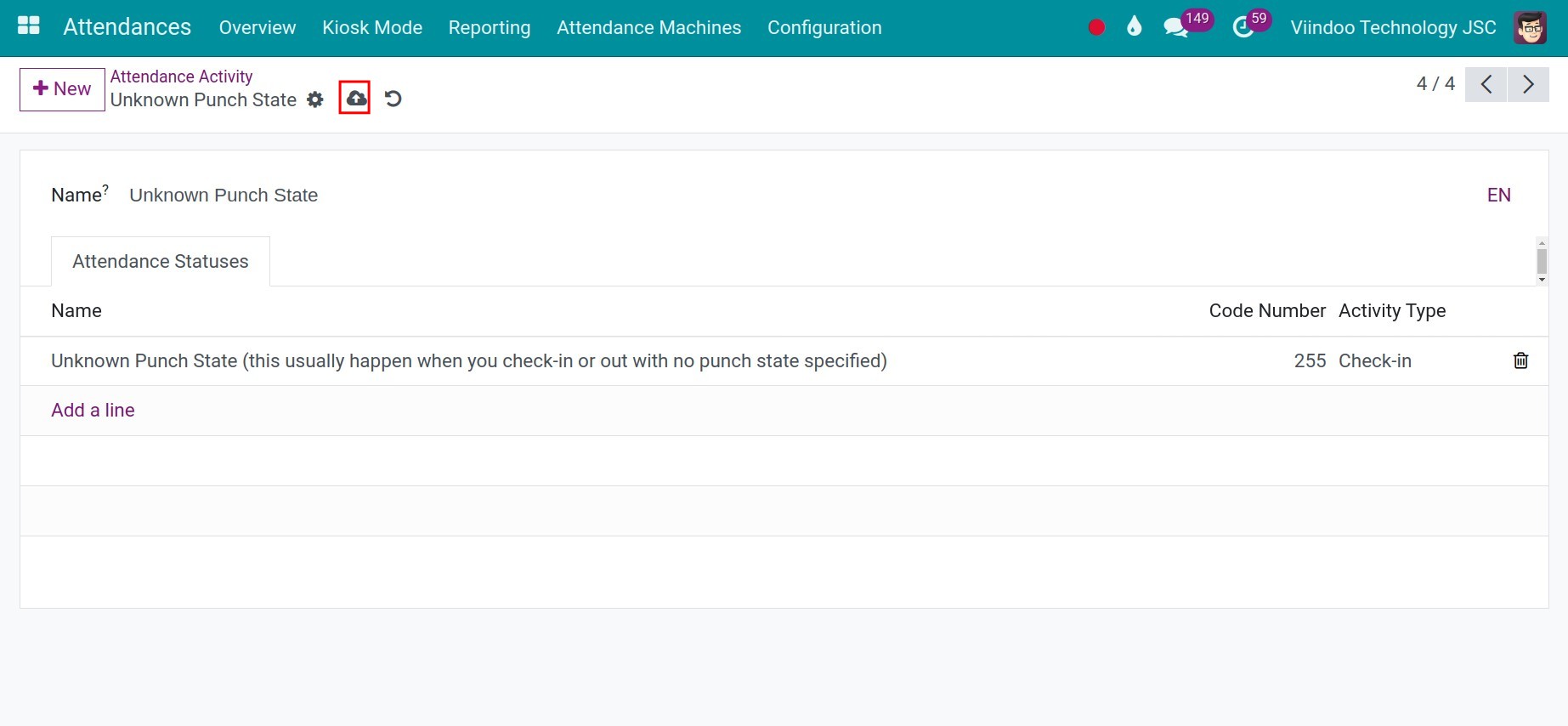The height and width of the screenshot is (726, 1568).
Task: Click the code number 255 cell
Action: [1310, 360]
